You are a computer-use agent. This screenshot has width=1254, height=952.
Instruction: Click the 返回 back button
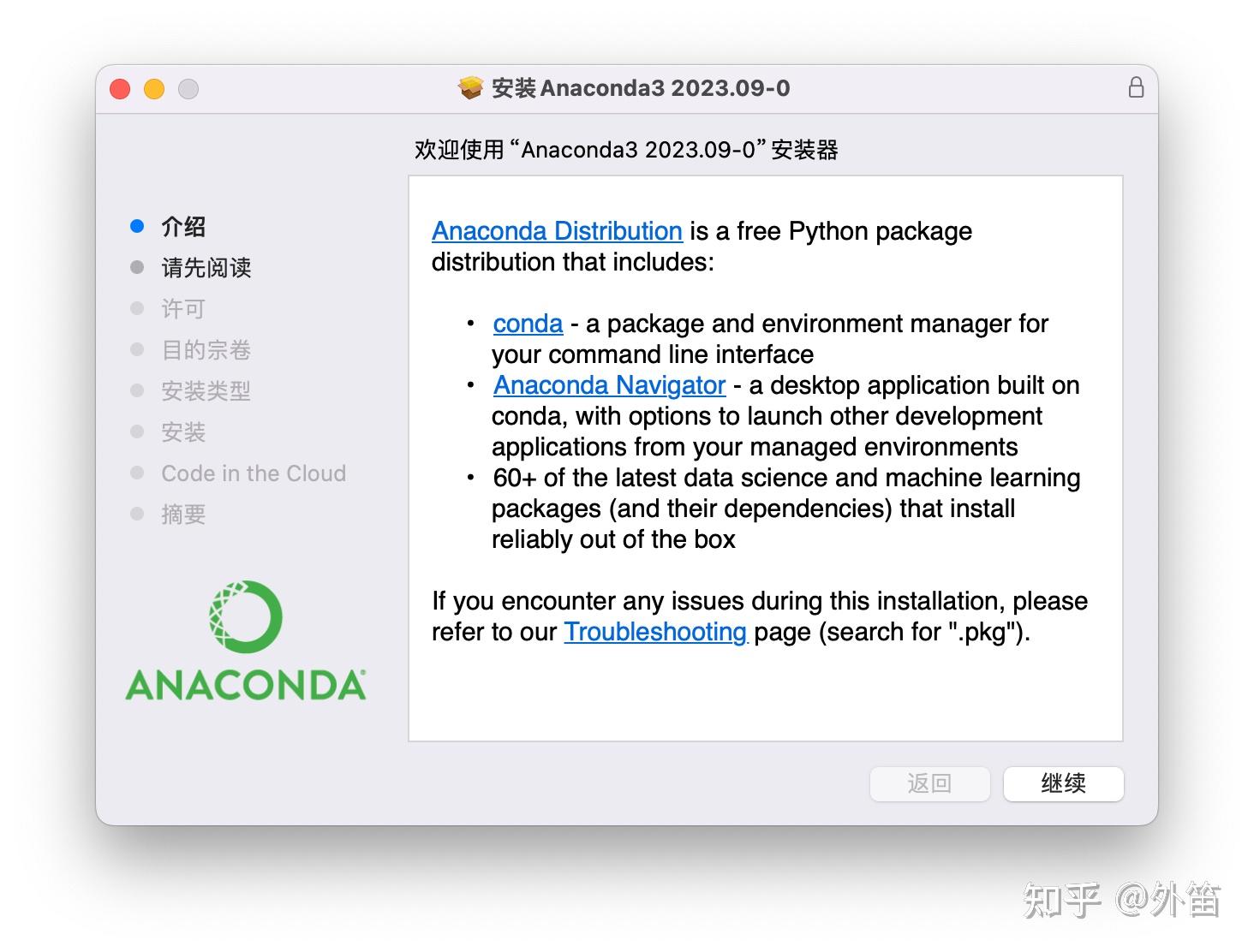pos(929,783)
